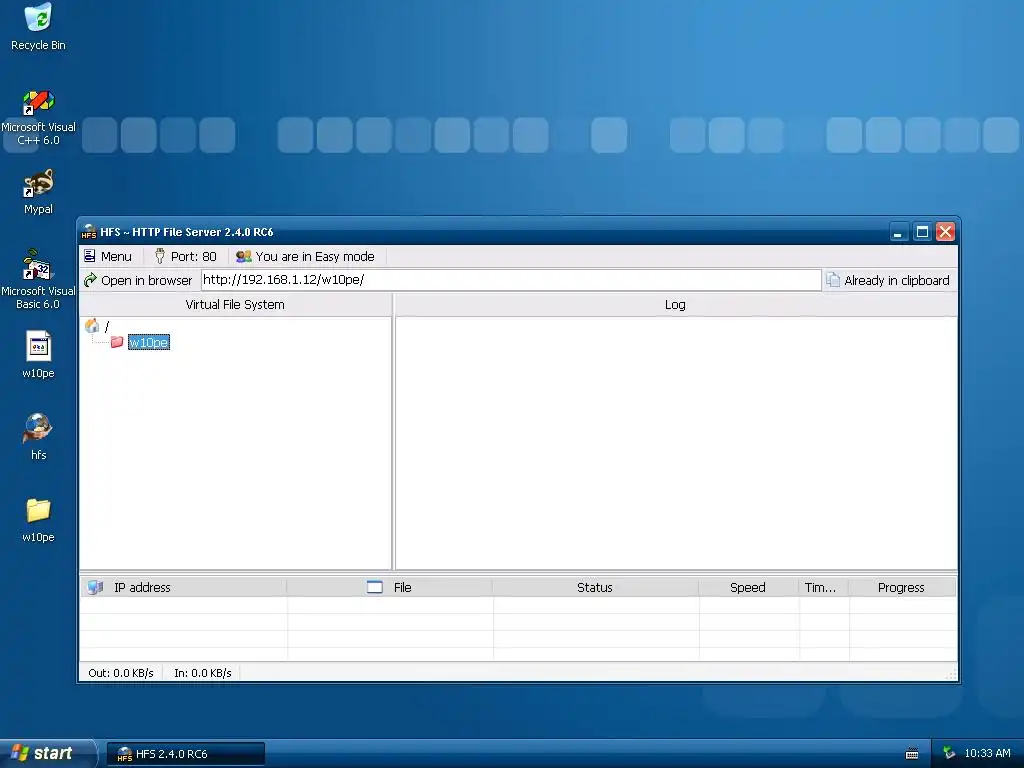The width and height of the screenshot is (1024, 768).
Task: Click the Tim... column header
Action: 823,587
